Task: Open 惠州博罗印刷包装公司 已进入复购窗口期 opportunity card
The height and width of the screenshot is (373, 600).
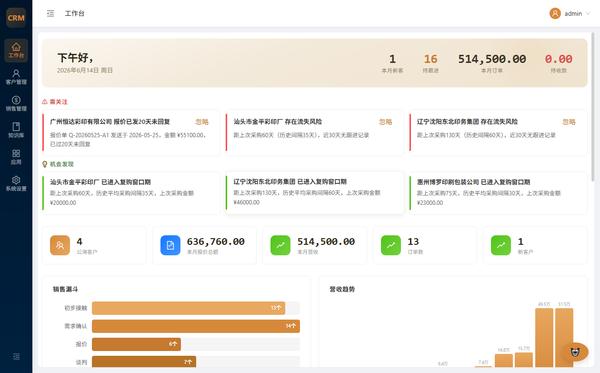Action: tap(498, 192)
